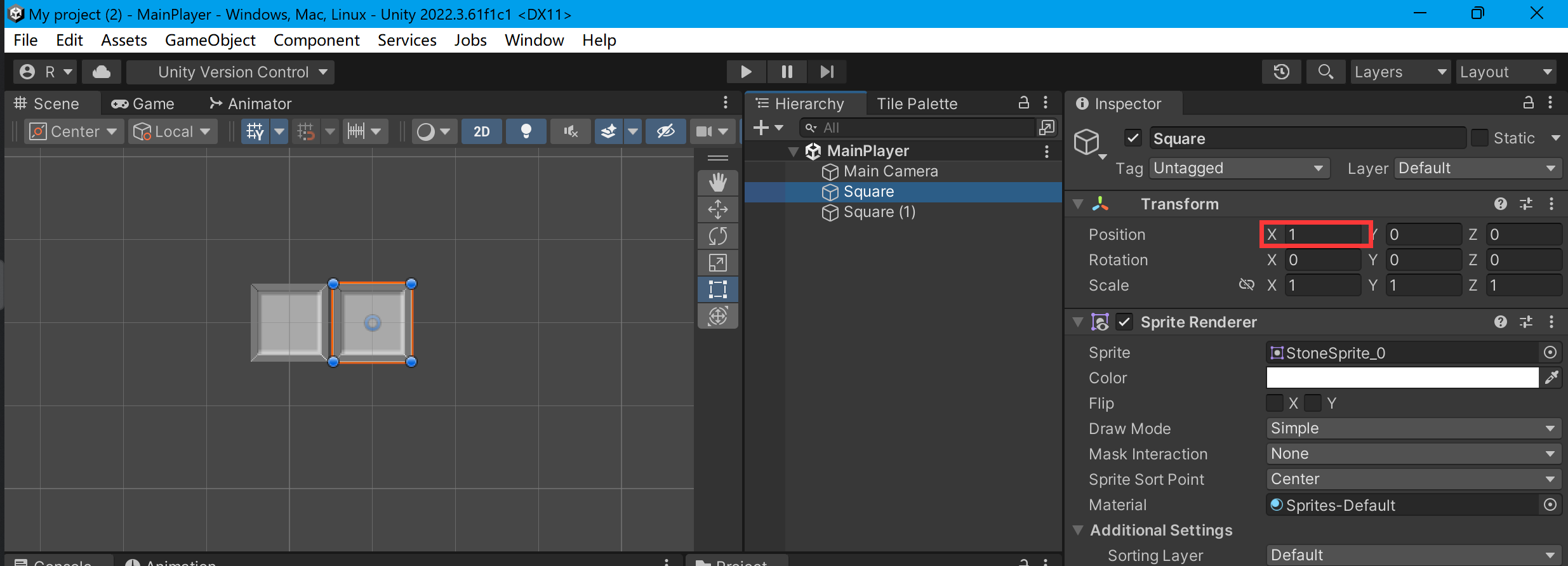Select the Scale tool
Screen dimensions: 1568x566
coord(718,263)
